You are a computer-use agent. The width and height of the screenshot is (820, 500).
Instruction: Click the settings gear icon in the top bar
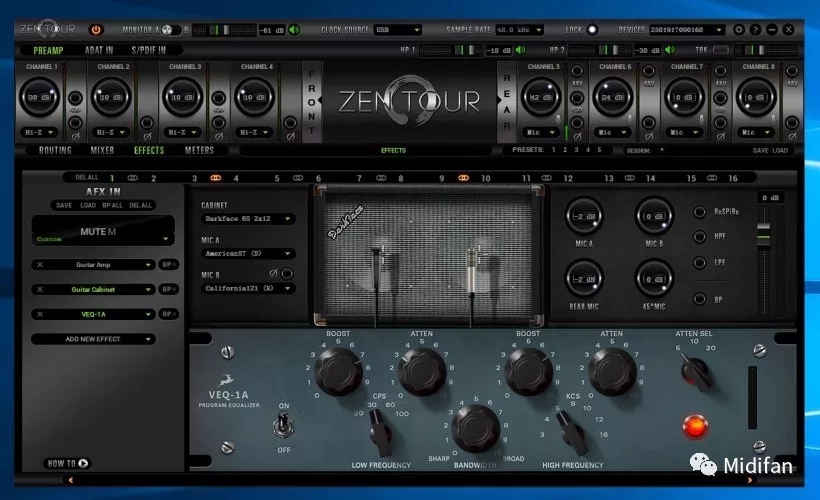click(x=739, y=30)
